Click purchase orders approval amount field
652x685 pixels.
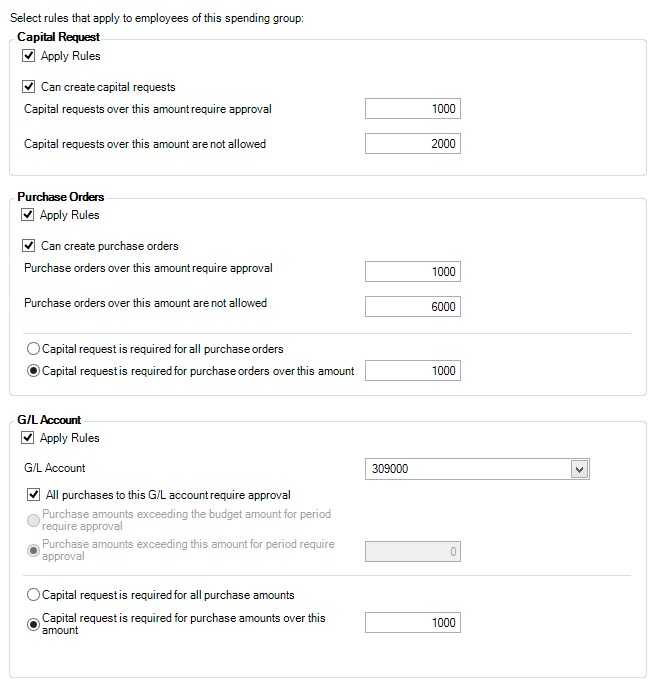(x=412, y=272)
